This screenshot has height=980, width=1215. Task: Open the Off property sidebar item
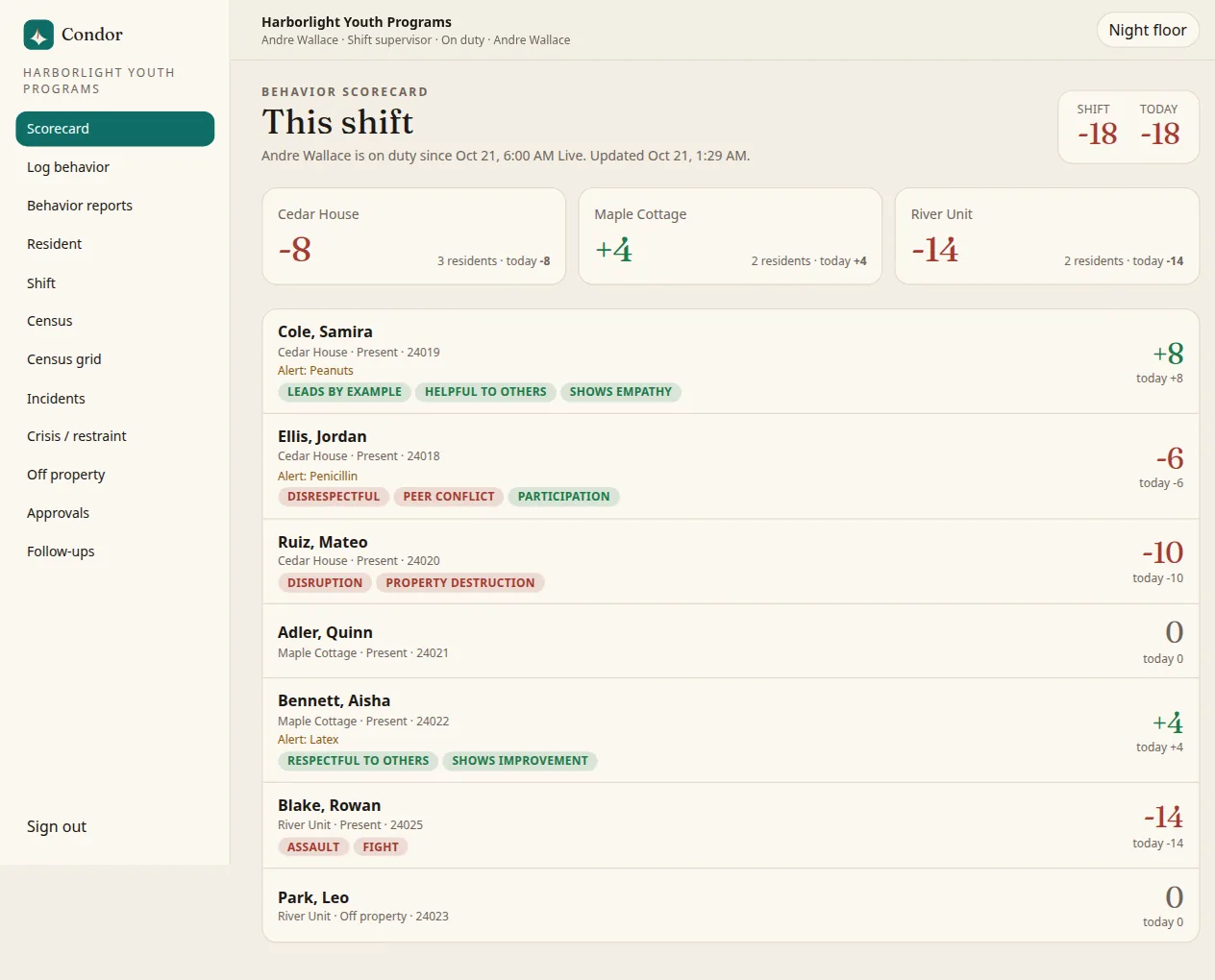(x=115, y=475)
